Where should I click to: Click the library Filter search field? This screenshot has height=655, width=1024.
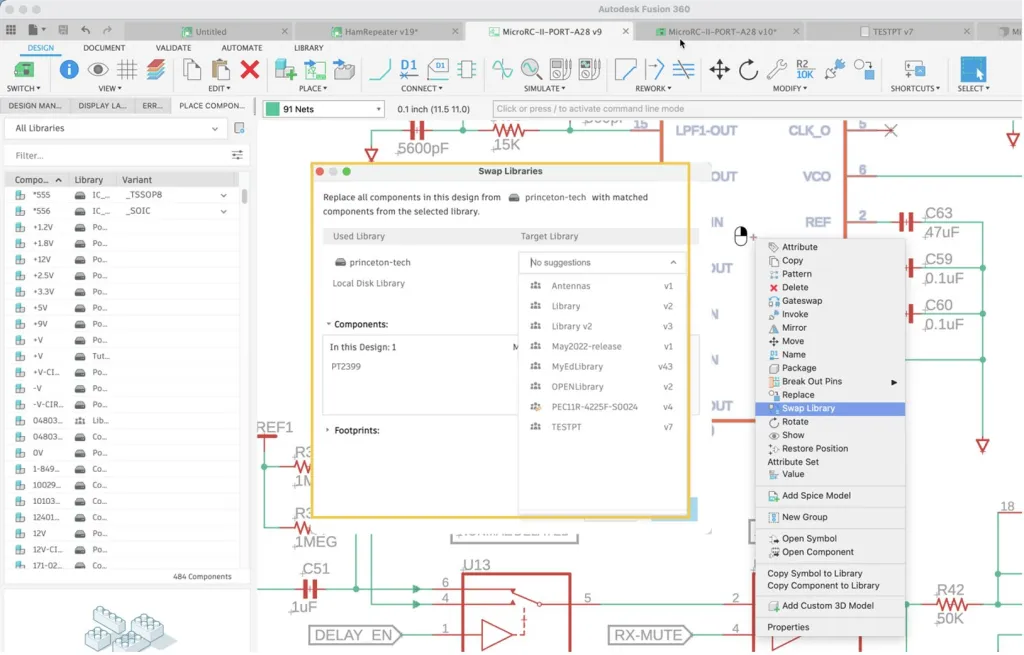click(118, 155)
